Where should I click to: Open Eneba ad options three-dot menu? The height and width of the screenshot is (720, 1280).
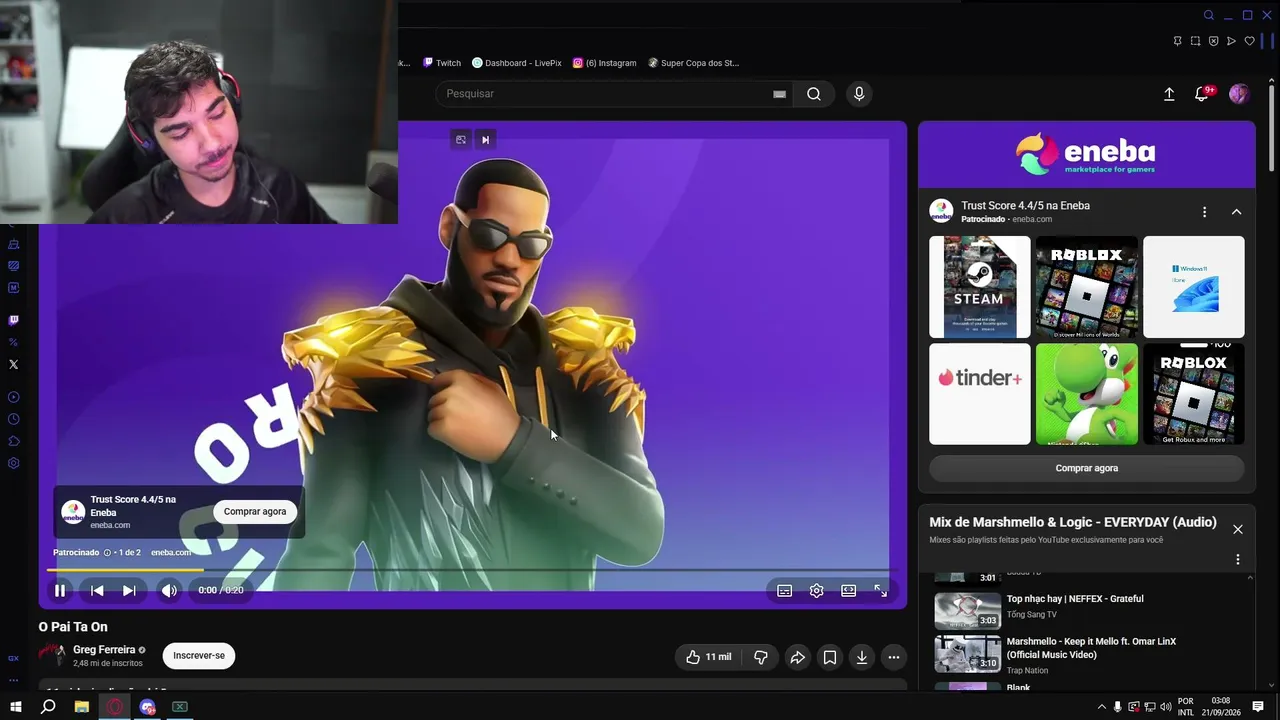coord(1204,212)
